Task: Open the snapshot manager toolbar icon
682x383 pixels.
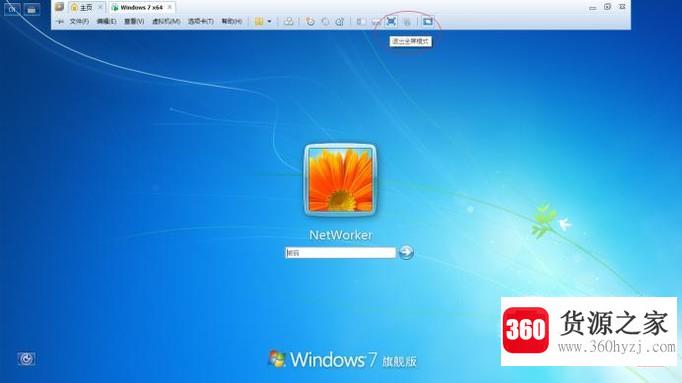Action: tap(340, 21)
